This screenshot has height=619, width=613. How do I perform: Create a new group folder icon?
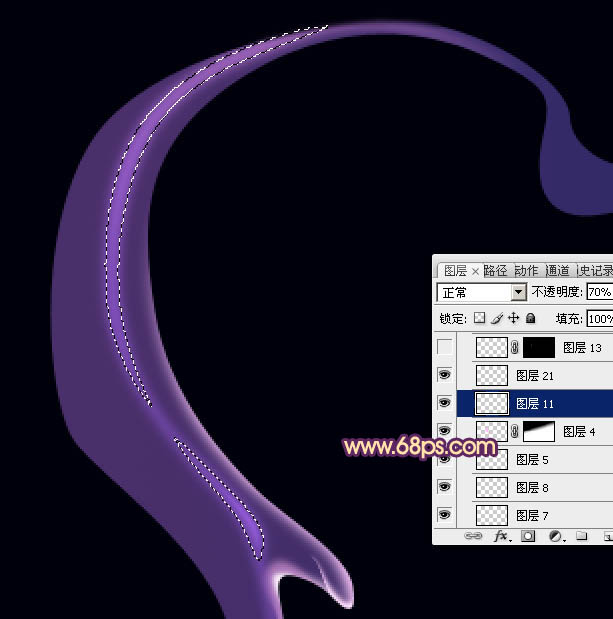(581, 537)
